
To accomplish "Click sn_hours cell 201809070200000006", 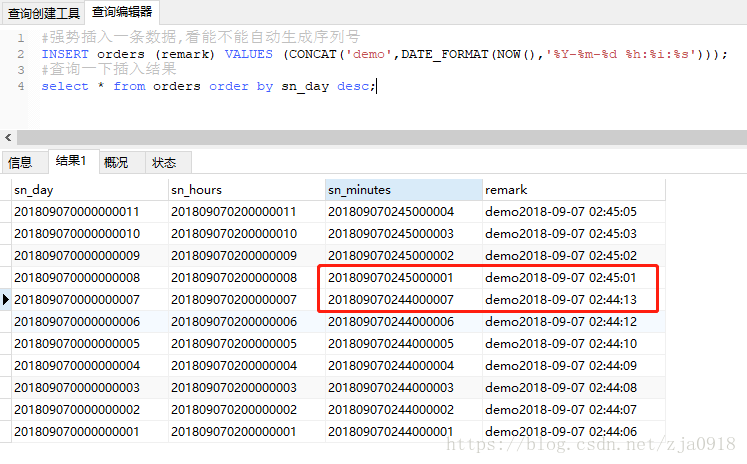I will pyautogui.click(x=247, y=322).
